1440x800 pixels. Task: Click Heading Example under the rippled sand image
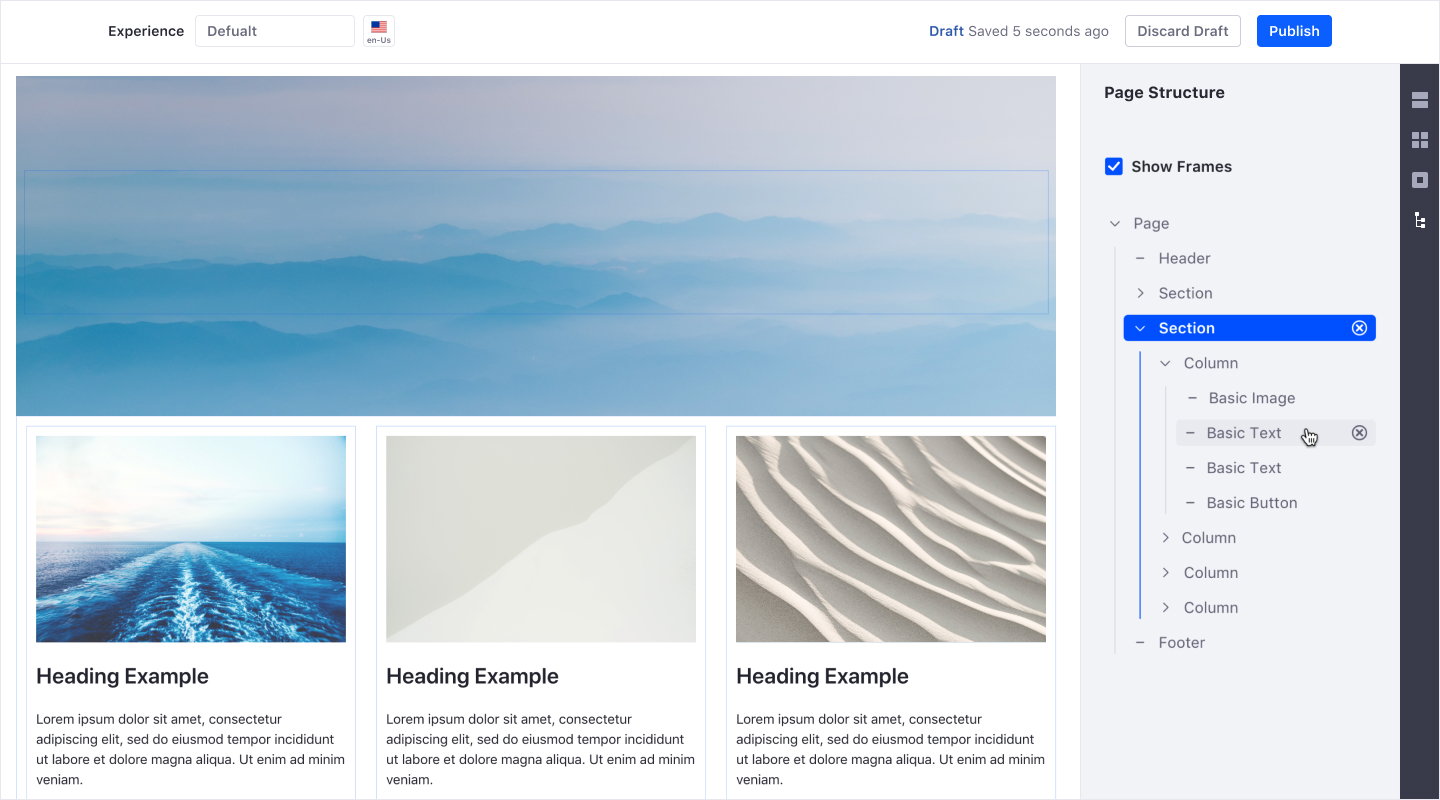[822, 676]
